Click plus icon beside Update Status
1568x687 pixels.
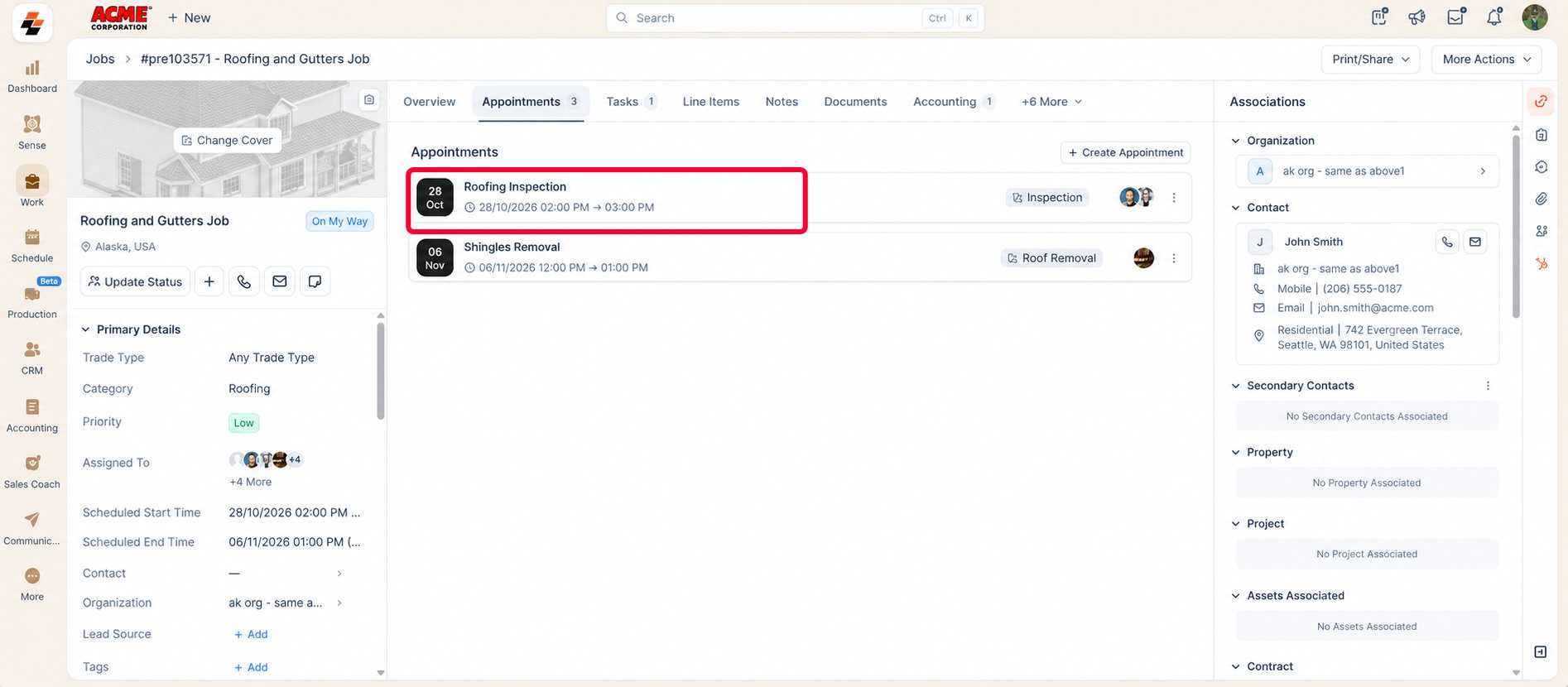(x=209, y=281)
